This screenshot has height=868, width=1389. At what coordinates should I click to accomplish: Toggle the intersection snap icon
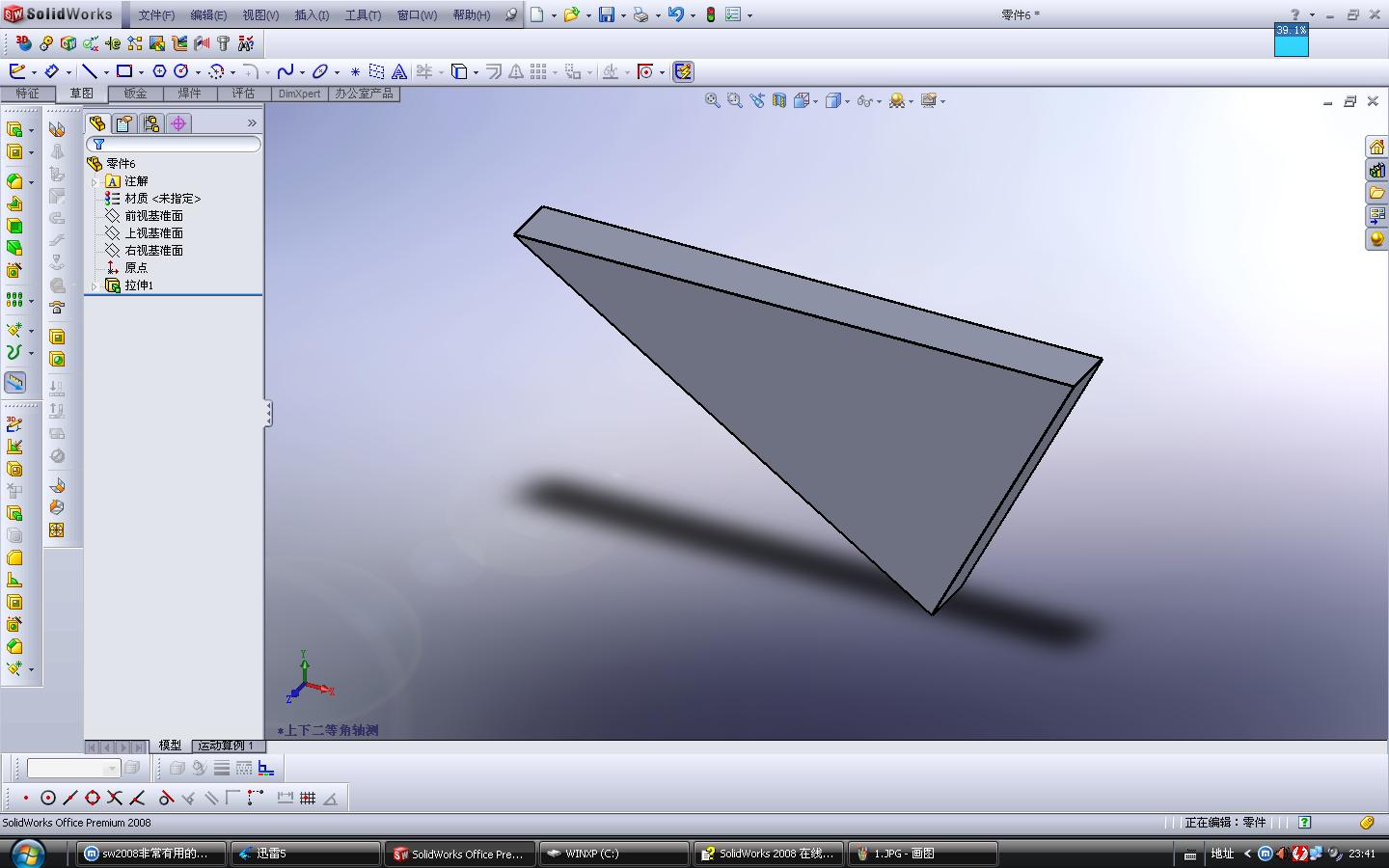[115, 798]
